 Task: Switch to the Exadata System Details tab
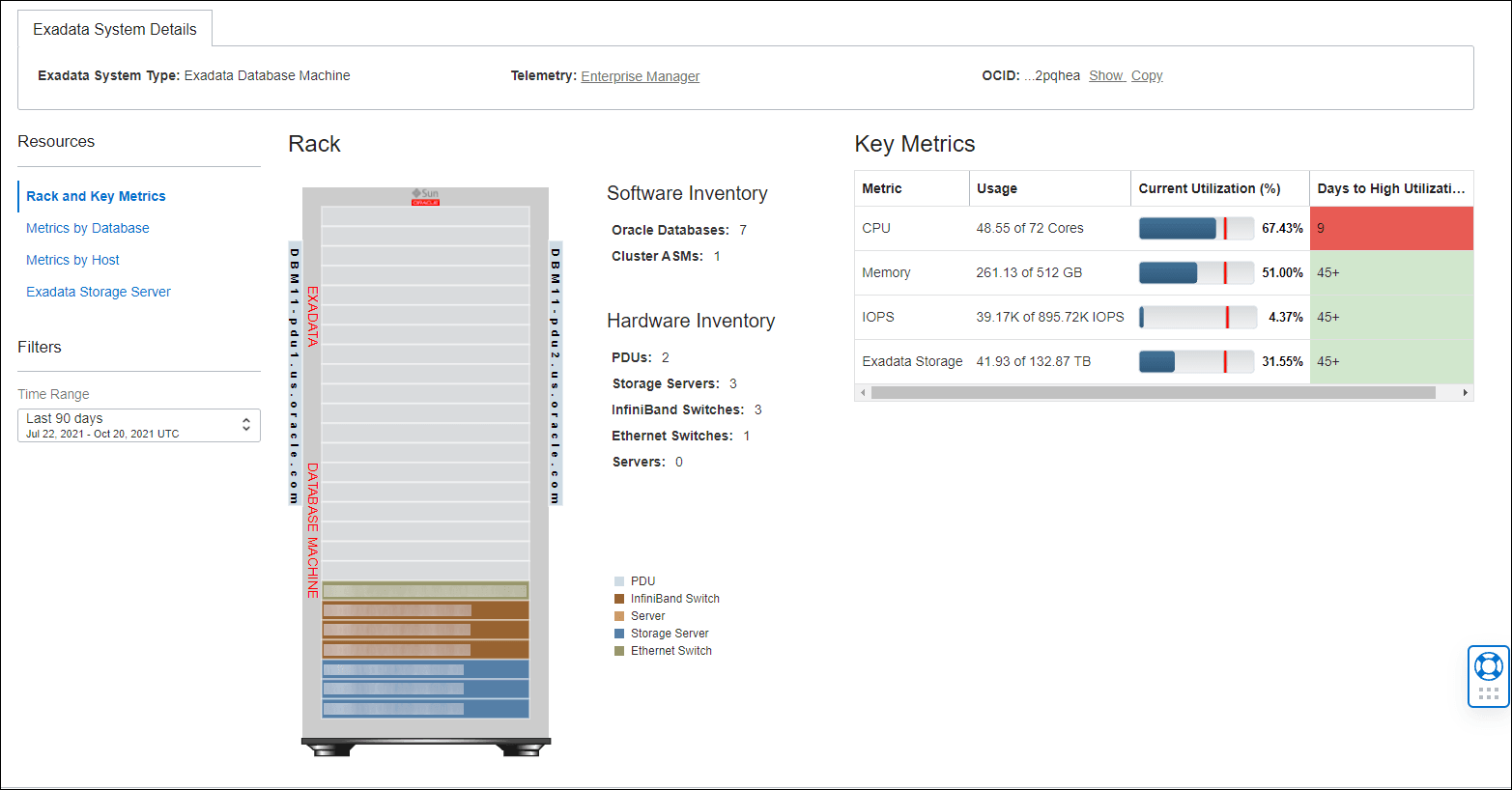tap(114, 28)
